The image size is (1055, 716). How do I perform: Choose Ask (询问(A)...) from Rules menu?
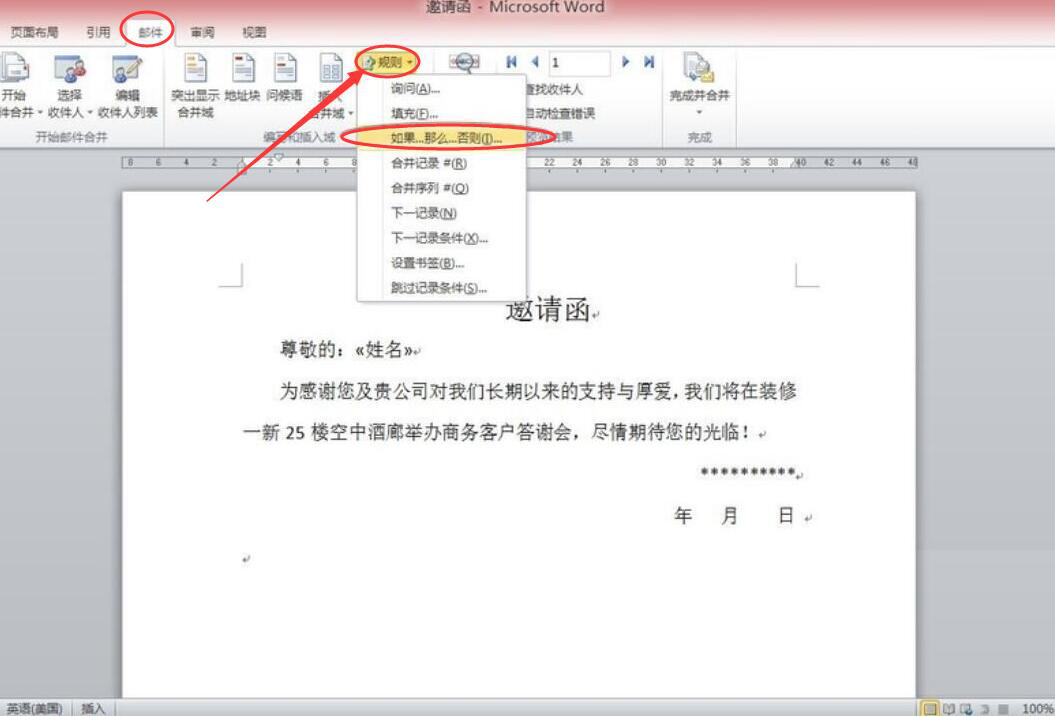[x=441, y=89]
